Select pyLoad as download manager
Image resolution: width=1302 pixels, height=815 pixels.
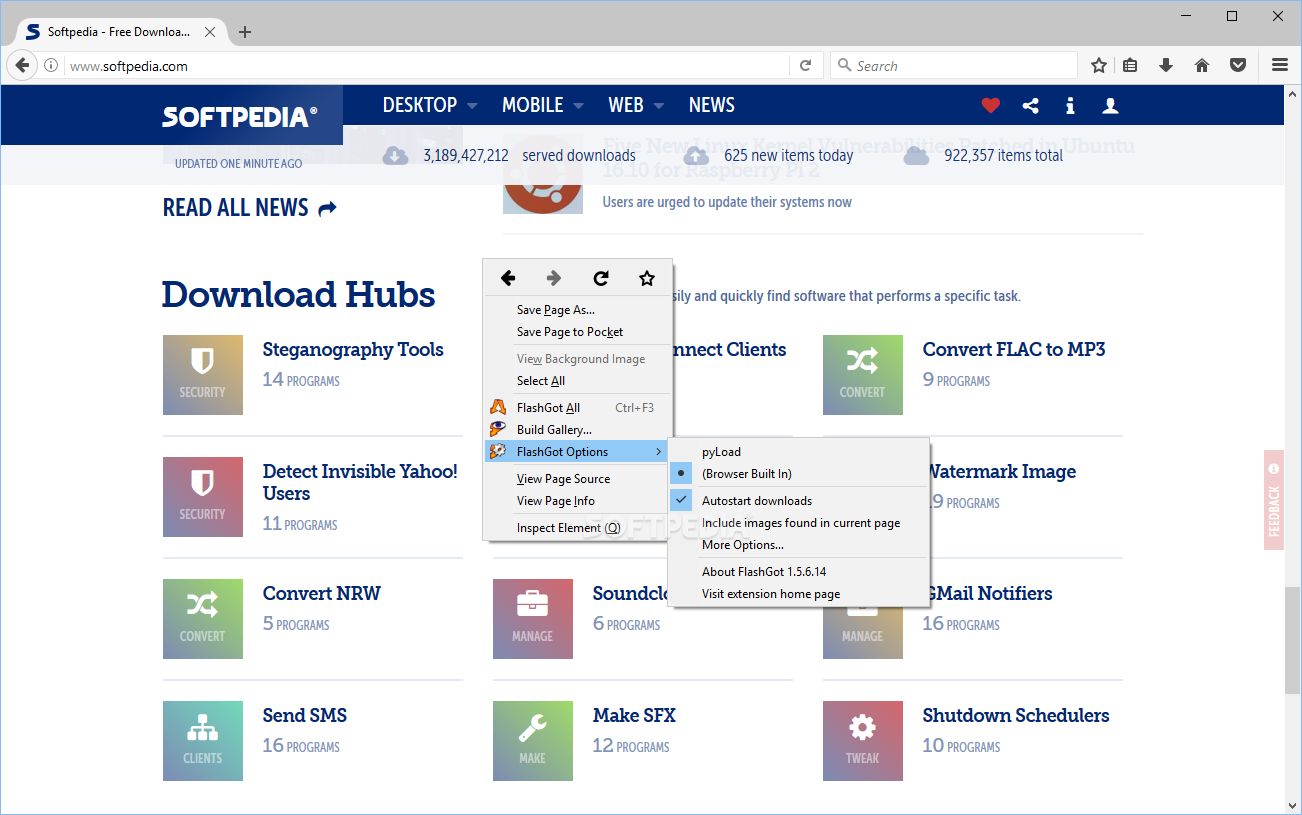pyautogui.click(x=799, y=452)
